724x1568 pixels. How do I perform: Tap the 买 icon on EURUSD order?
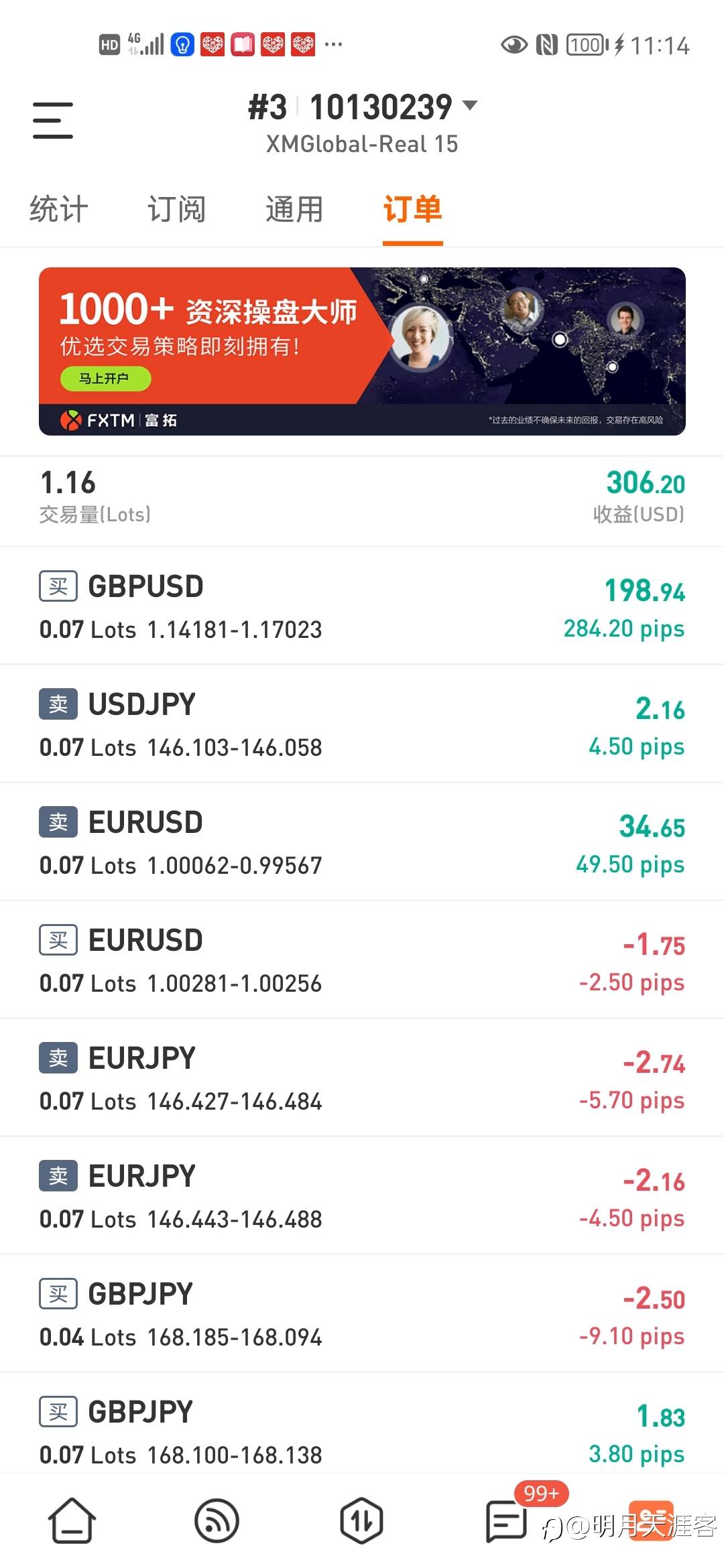pos(58,941)
